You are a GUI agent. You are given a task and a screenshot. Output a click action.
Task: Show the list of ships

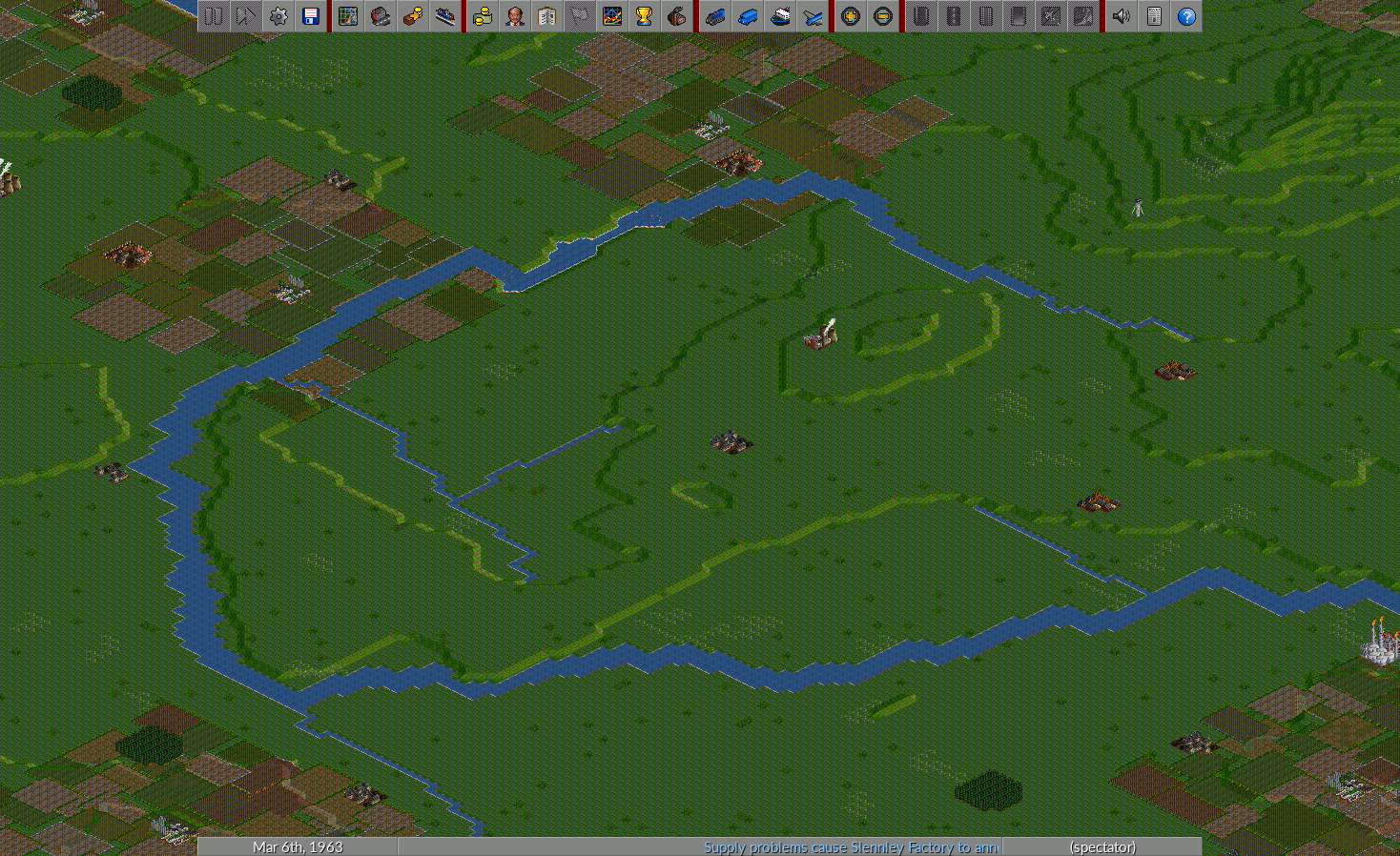click(x=780, y=16)
